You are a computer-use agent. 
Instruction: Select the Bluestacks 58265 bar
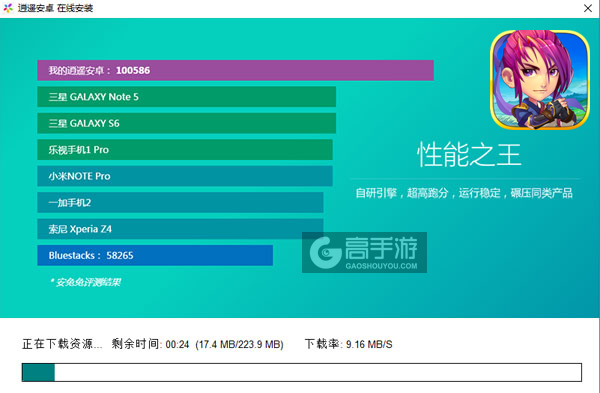pos(155,255)
